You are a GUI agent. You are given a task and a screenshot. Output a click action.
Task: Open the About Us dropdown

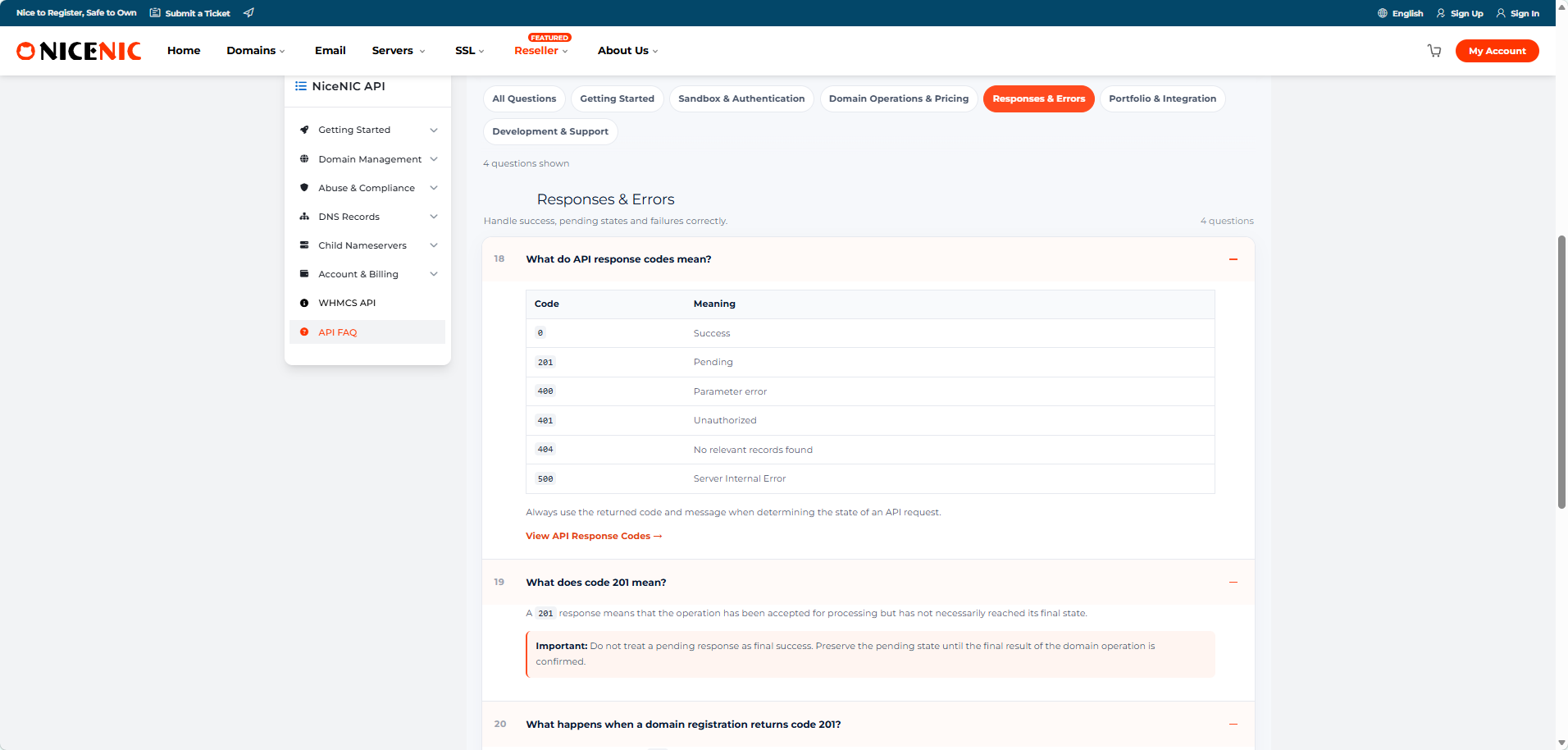pos(628,51)
